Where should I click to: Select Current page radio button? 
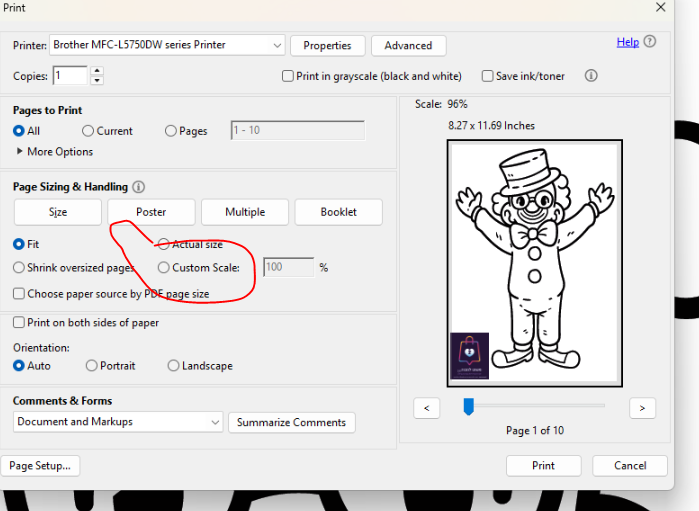pos(88,131)
